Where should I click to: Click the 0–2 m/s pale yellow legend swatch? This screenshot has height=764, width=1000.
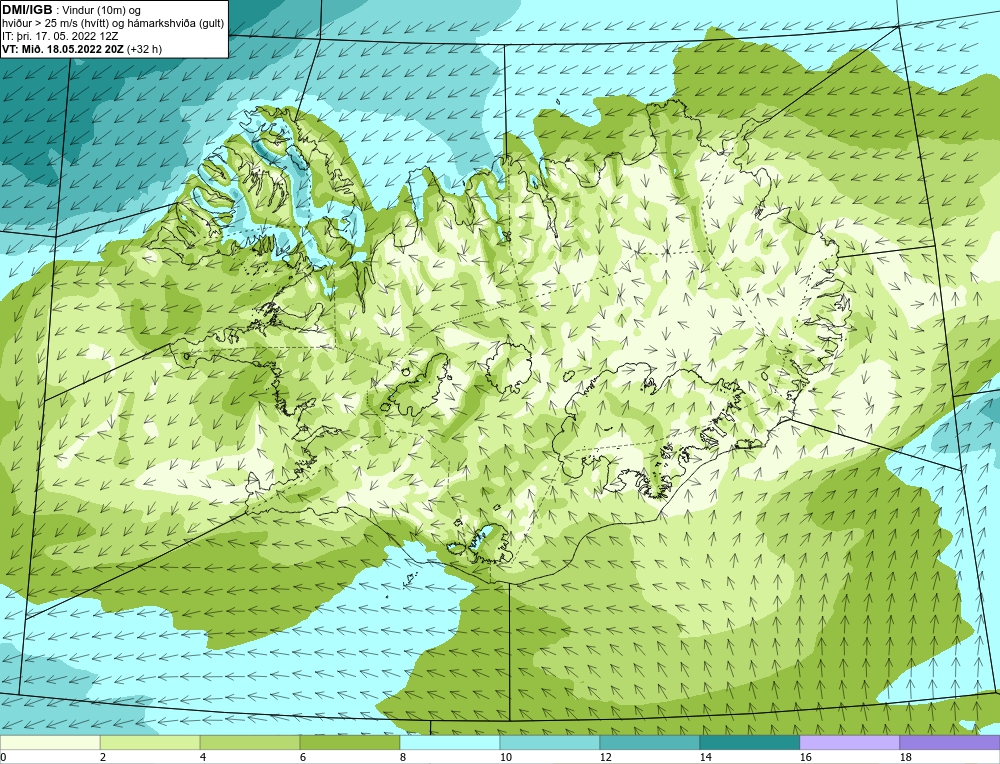pyautogui.click(x=50, y=742)
